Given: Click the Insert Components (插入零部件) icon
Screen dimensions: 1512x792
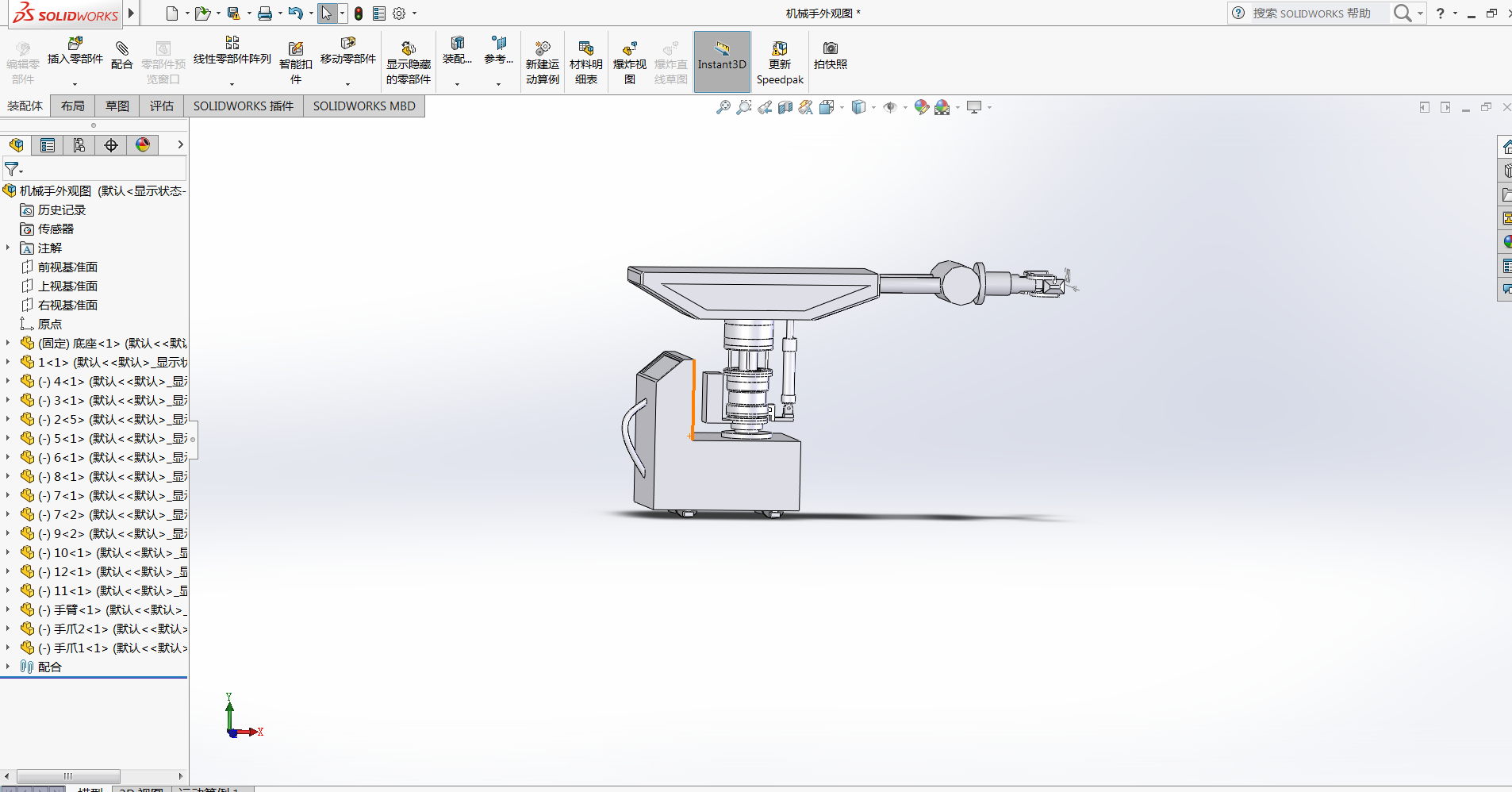Looking at the screenshot, I should pos(75,44).
